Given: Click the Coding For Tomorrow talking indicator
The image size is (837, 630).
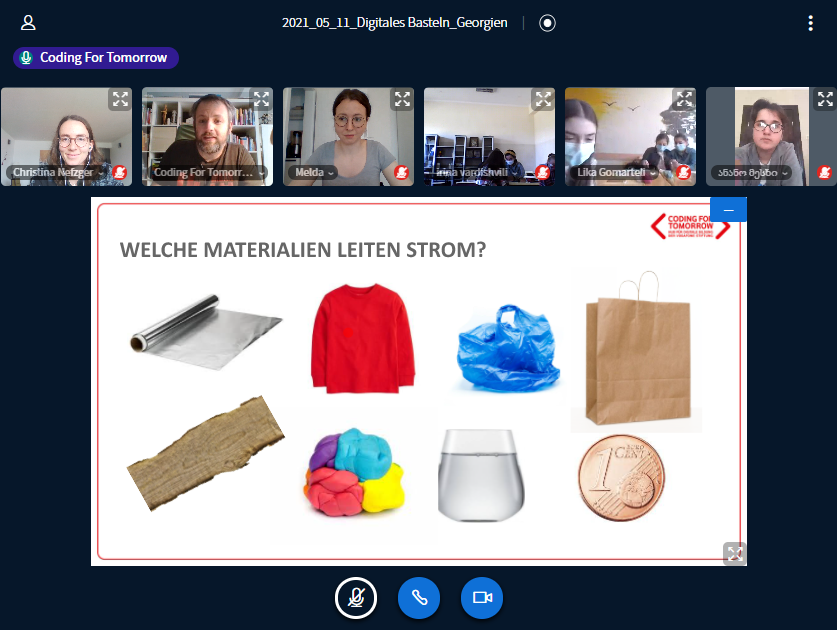Looking at the screenshot, I should click(x=95, y=58).
